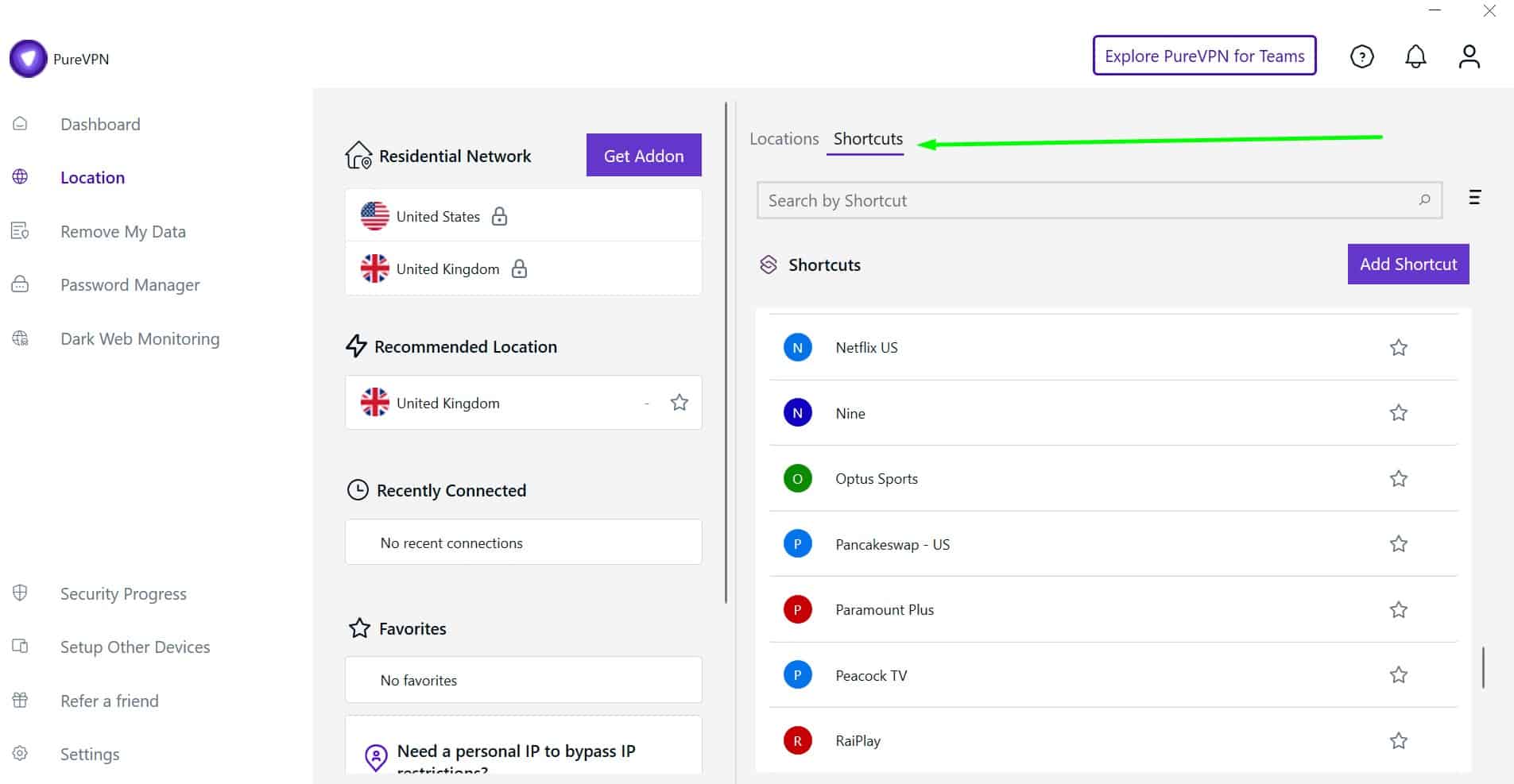Select the Paramount Plus shortcut
The image size is (1514, 784).
tap(1113, 609)
